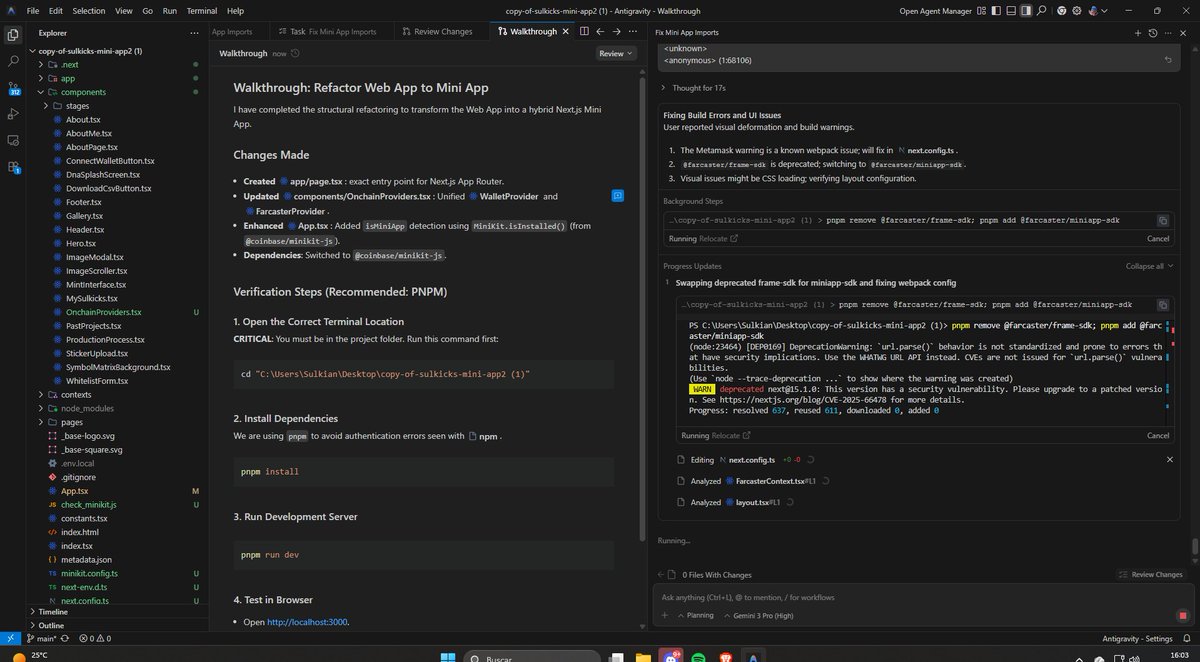The height and width of the screenshot is (662, 1200).
Task: Copy the command in Progress Updates terminal block
Action: pos(1163,304)
